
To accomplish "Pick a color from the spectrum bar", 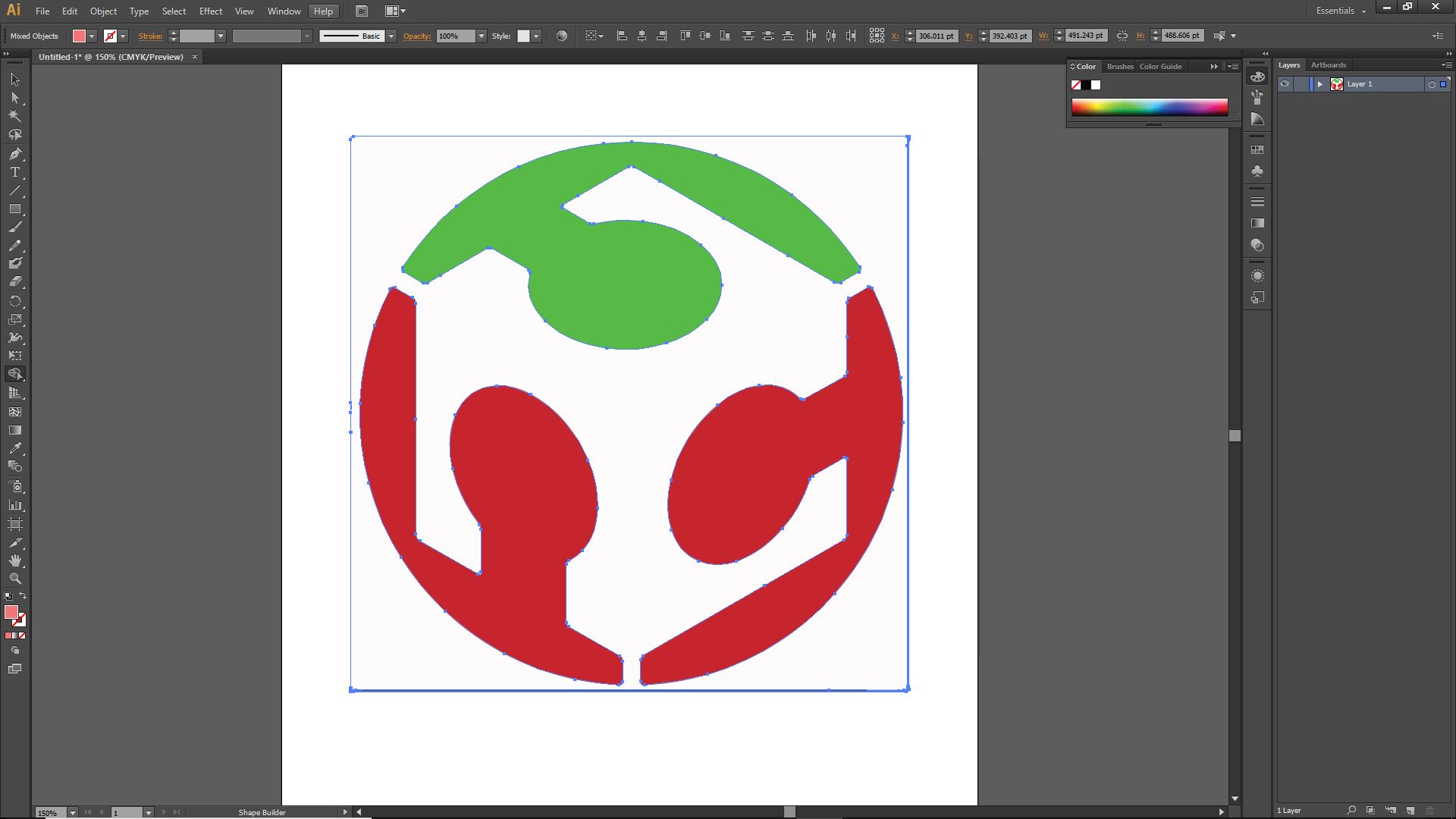I will pyautogui.click(x=1149, y=107).
